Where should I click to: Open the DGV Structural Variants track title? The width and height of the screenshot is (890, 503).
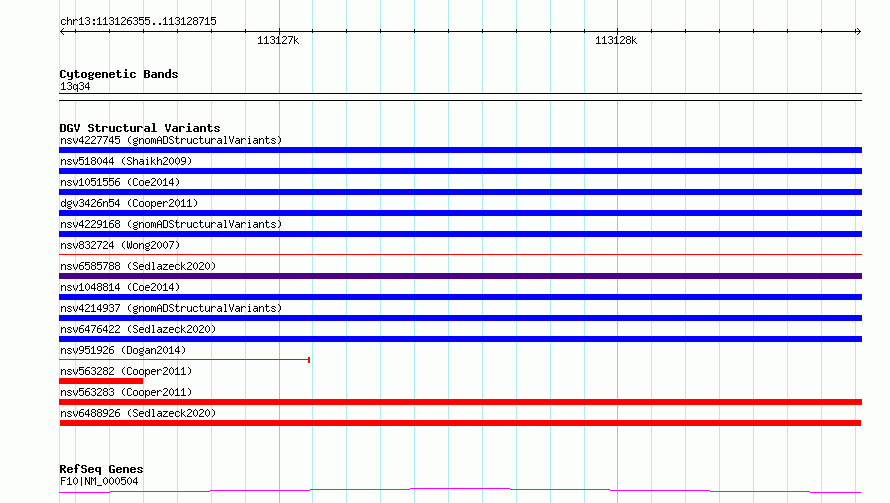(140, 128)
